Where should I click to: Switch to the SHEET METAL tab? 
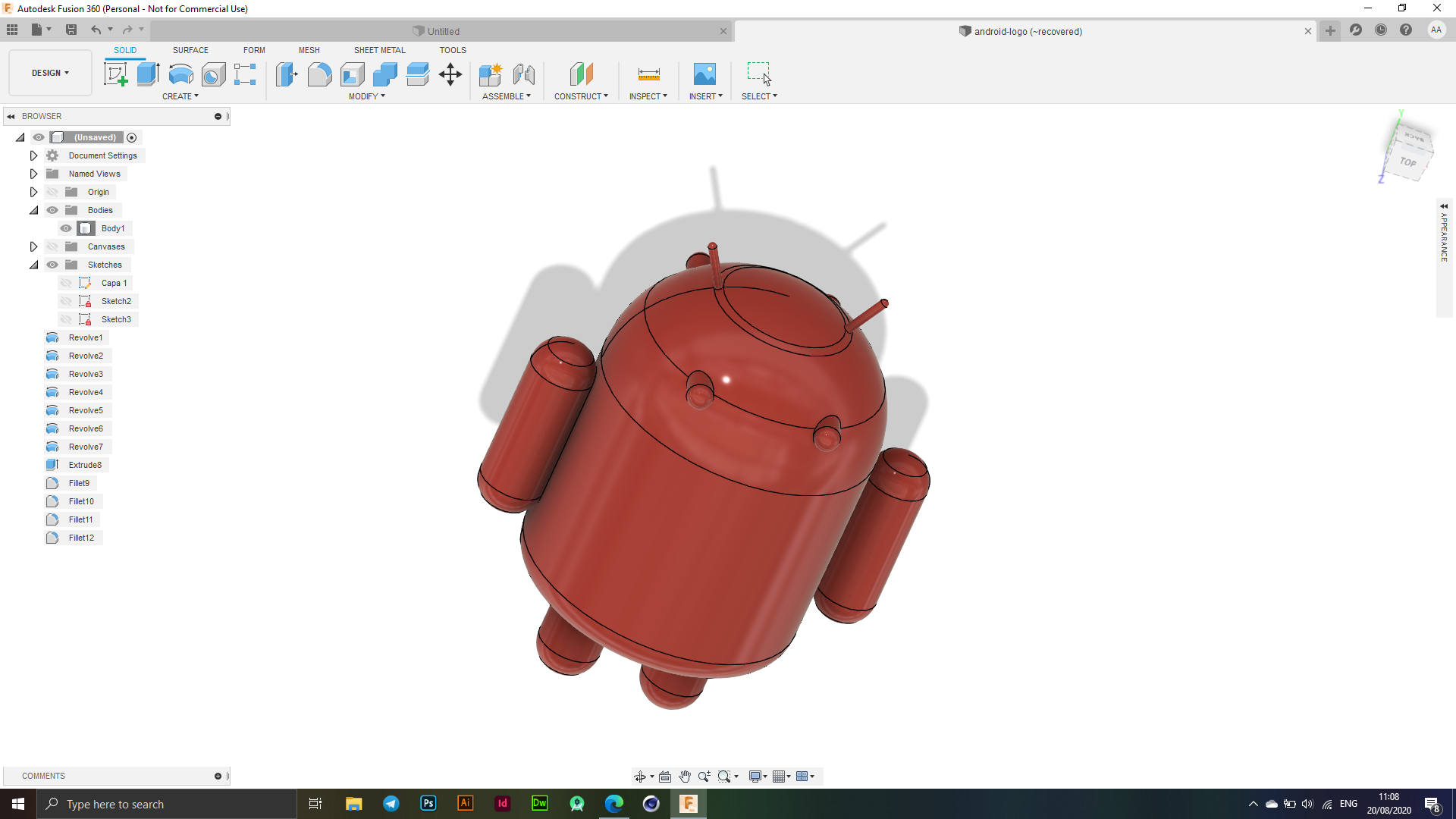(379, 50)
